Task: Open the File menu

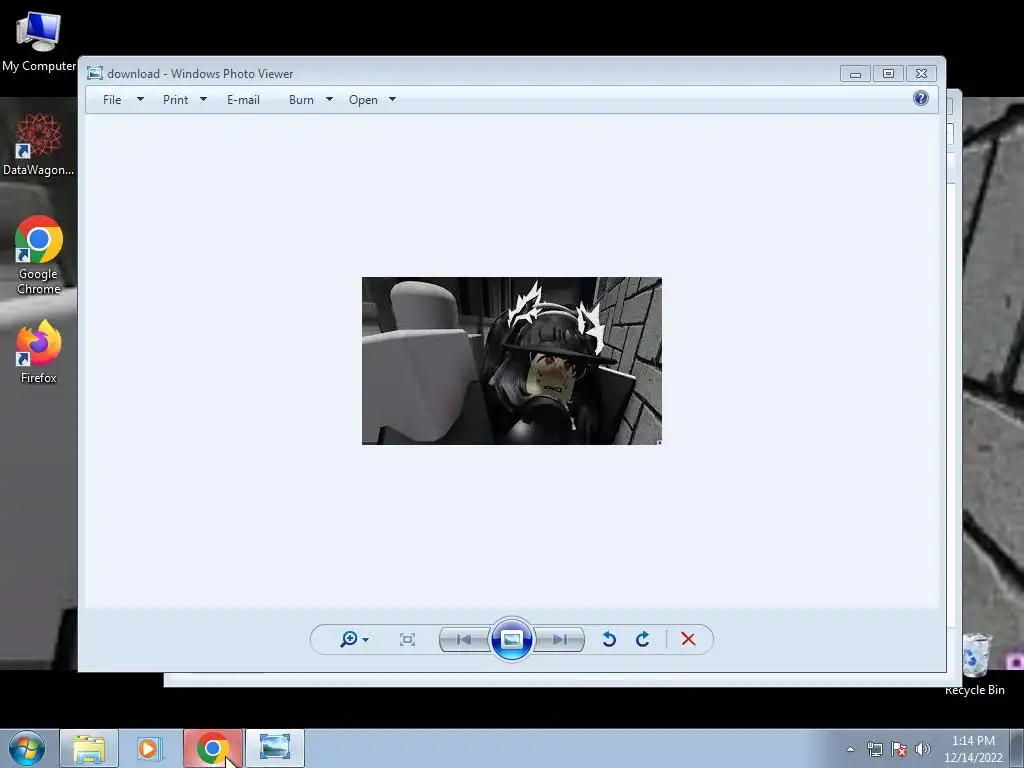Action: tap(112, 100)
